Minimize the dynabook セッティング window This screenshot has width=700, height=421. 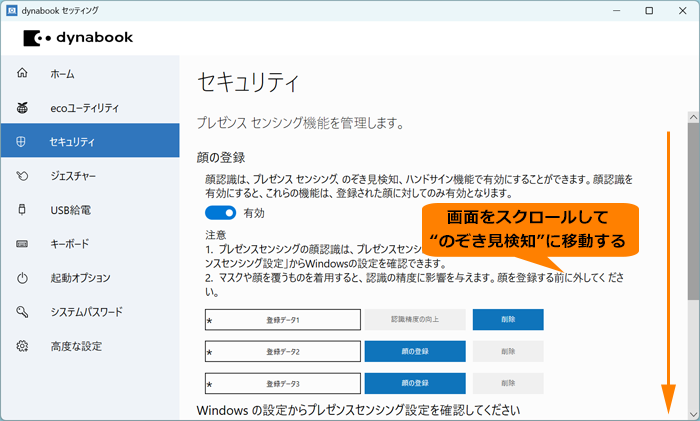point(617,10)
